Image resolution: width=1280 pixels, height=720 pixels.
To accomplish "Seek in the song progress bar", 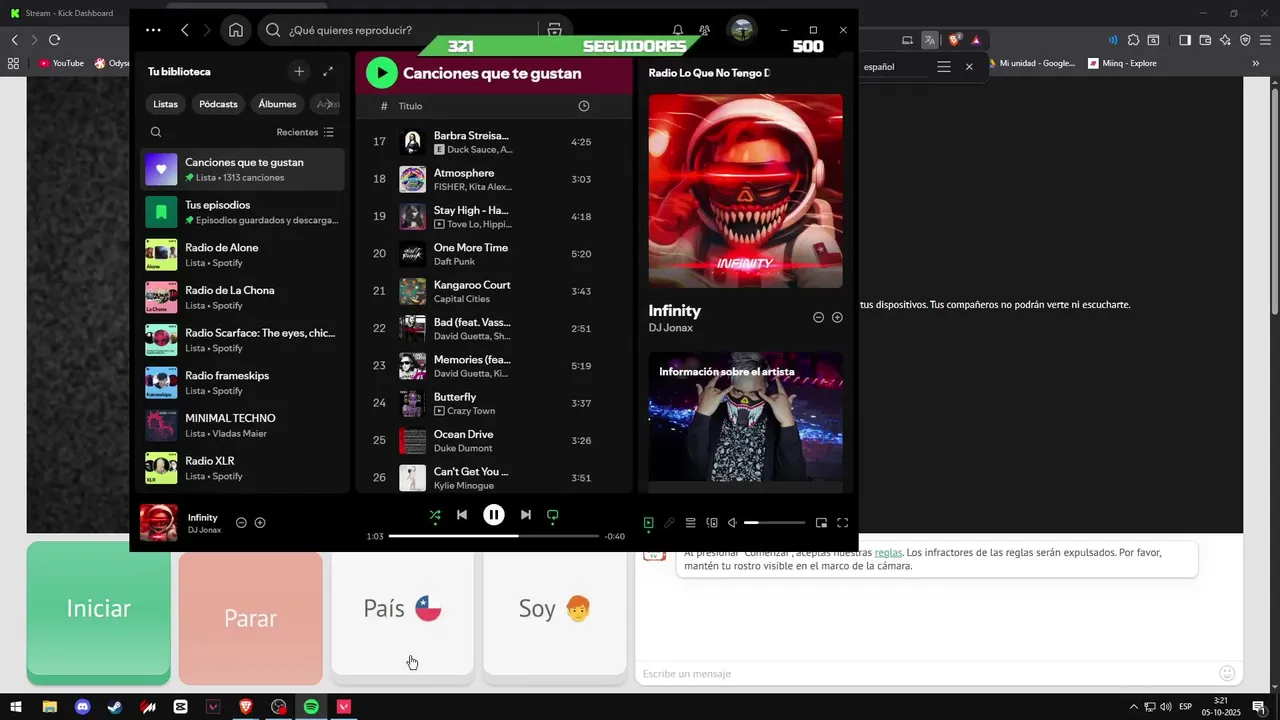I will [x=494, y=536].
